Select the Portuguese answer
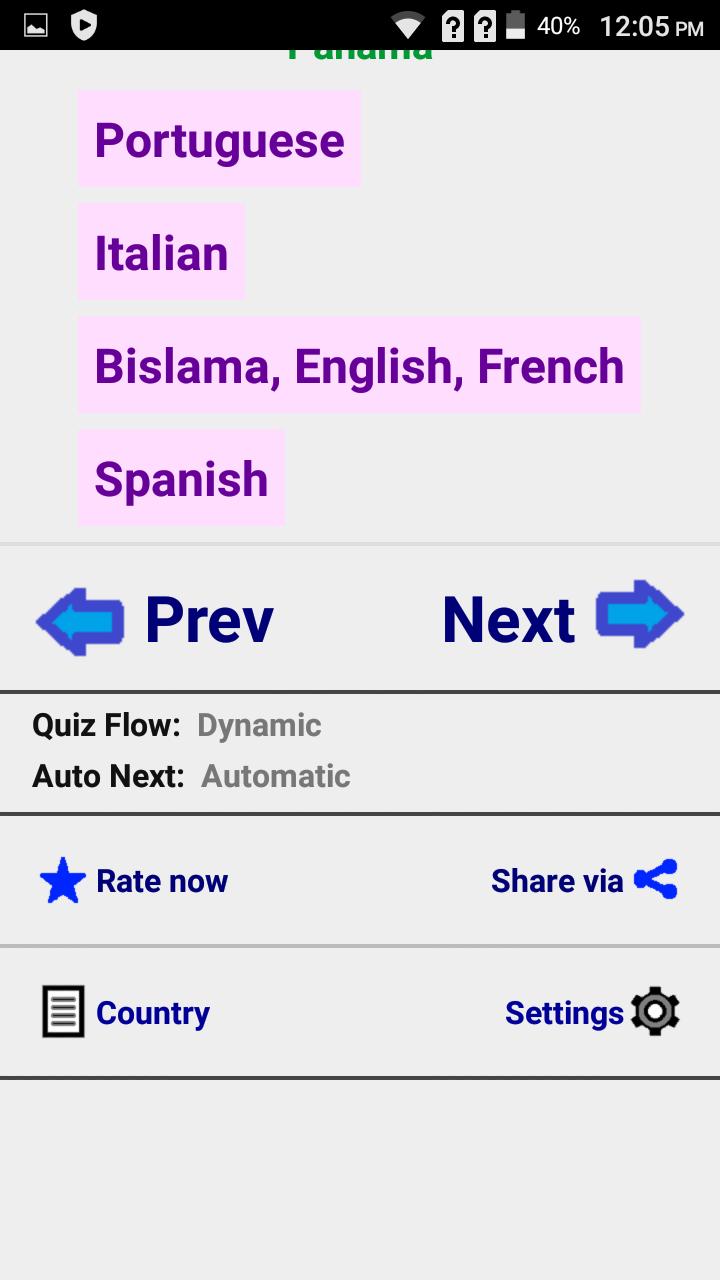The width and height of the screenshot is (720, 1280). click(x=219, y=140)
